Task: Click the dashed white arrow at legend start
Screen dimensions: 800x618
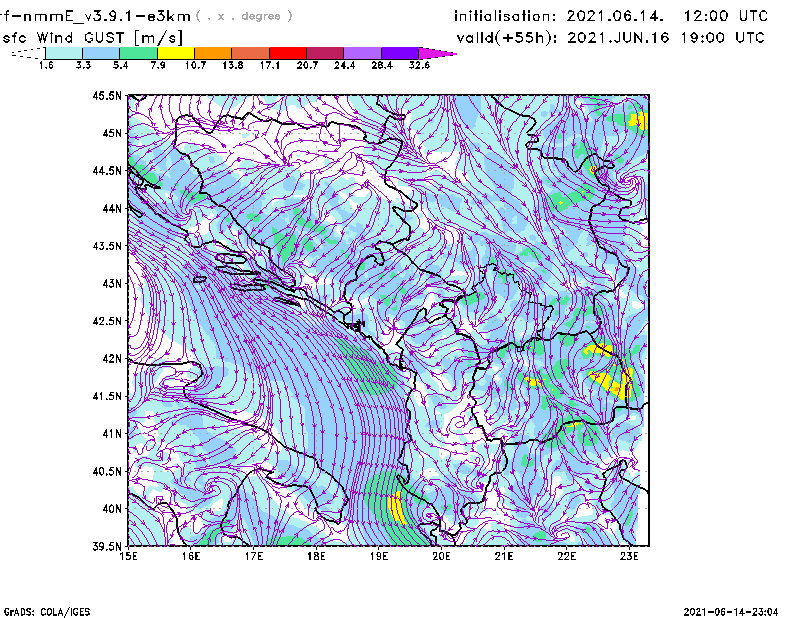Action: tap(28, 53)
